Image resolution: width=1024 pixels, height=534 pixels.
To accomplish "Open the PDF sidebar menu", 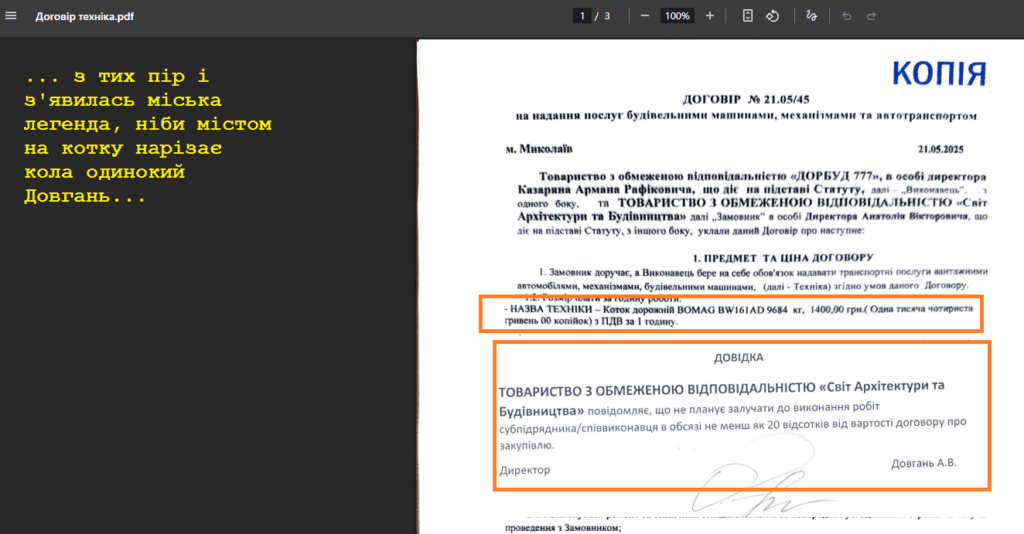I will click(x=12, y=16).
